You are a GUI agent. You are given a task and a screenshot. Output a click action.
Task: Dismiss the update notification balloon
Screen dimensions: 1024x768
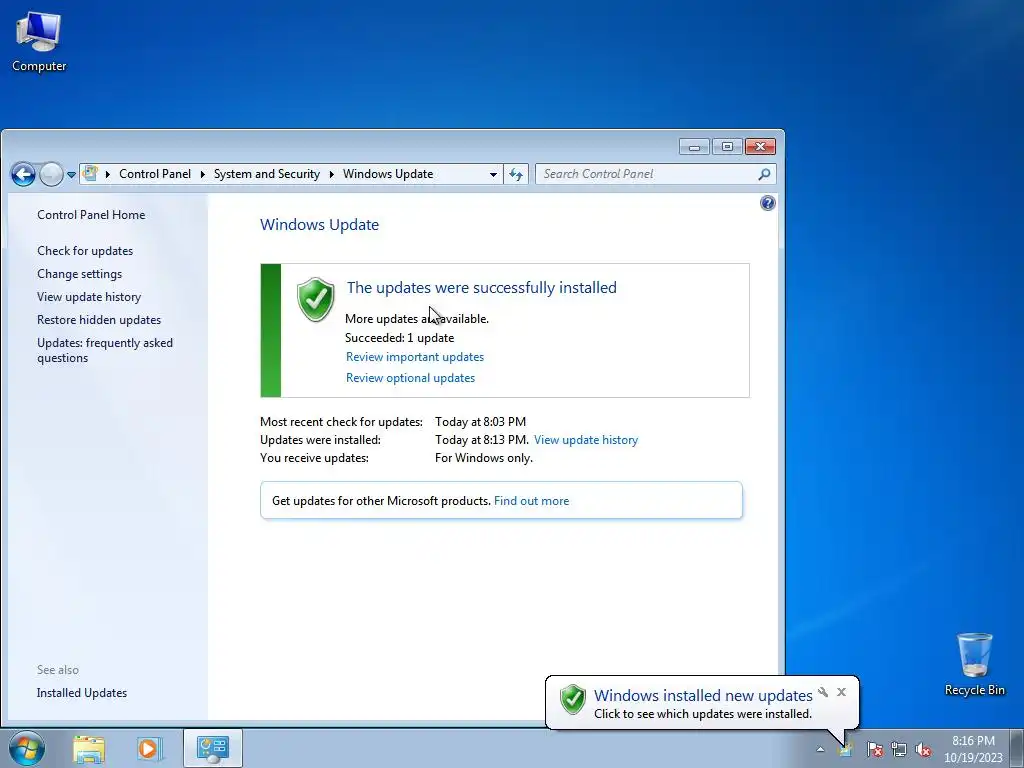click(841, 692)
